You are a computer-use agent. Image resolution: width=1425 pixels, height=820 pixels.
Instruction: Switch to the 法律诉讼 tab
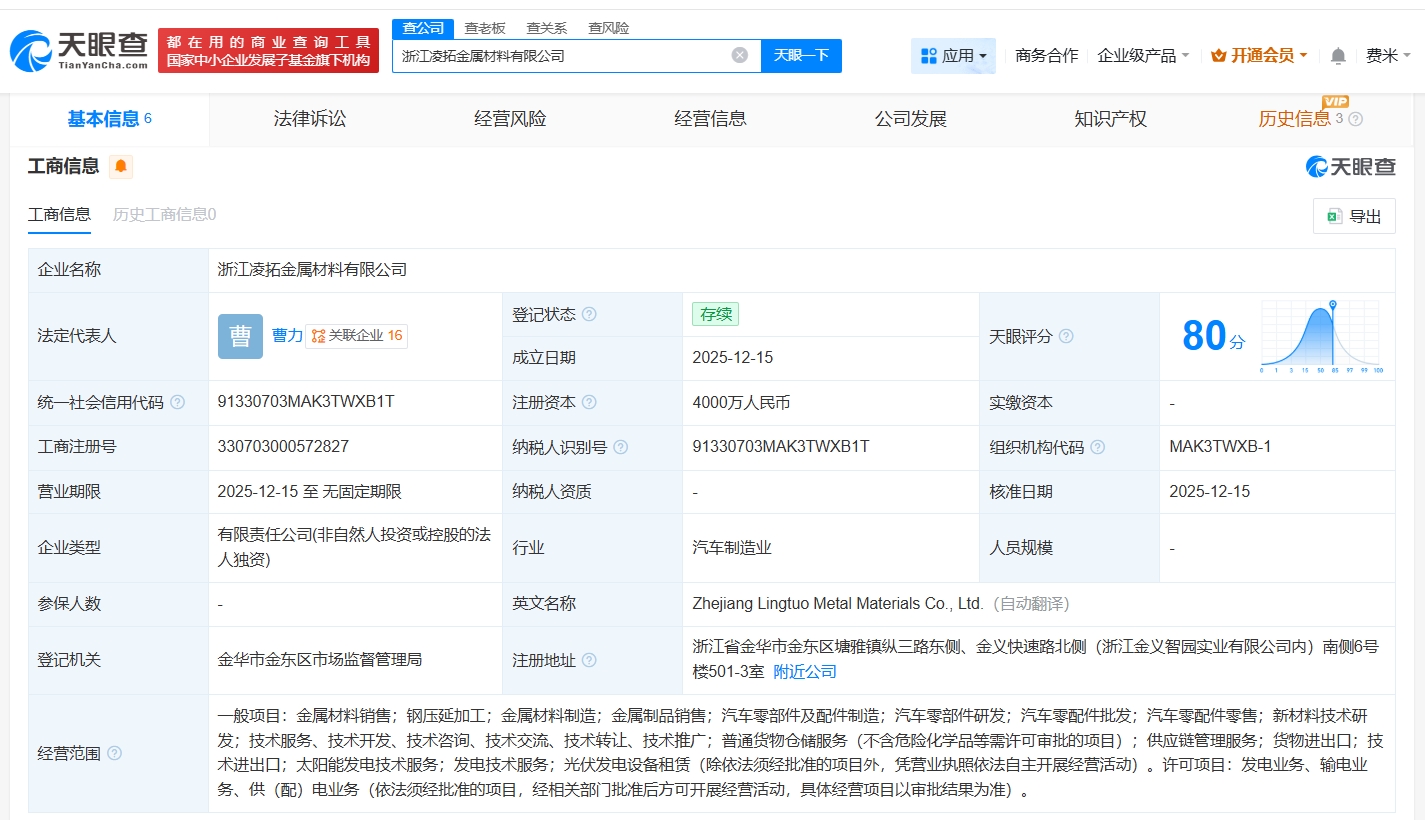tap(310, 119)
